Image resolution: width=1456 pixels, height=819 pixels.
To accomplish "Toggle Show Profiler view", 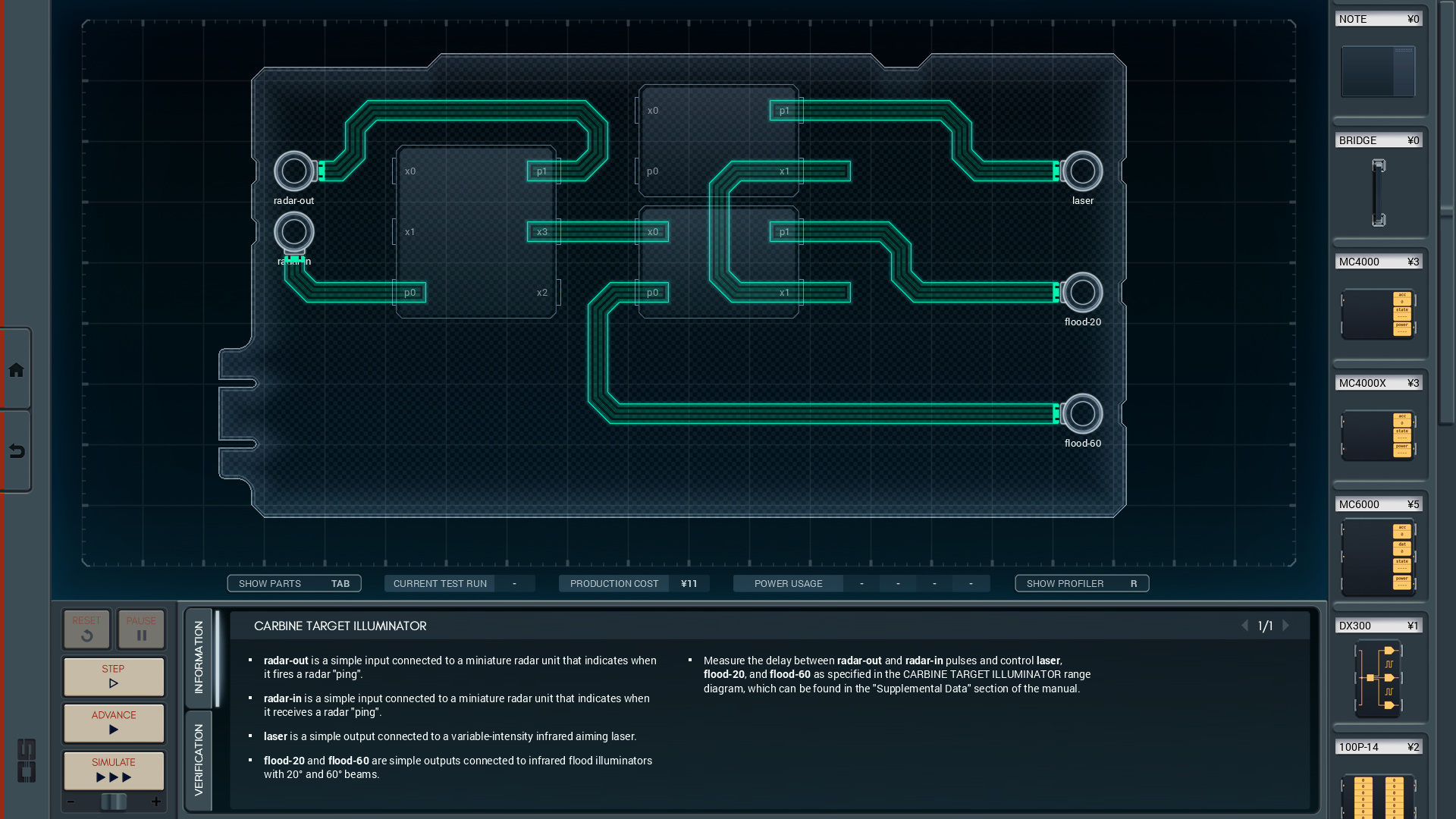I will 1081,583.
